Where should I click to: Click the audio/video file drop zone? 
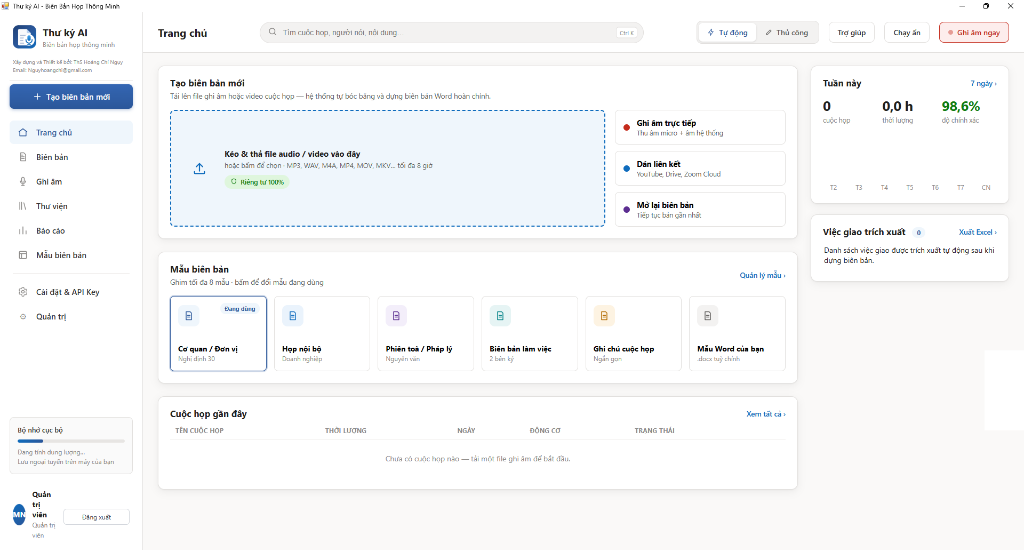(388, 169)
